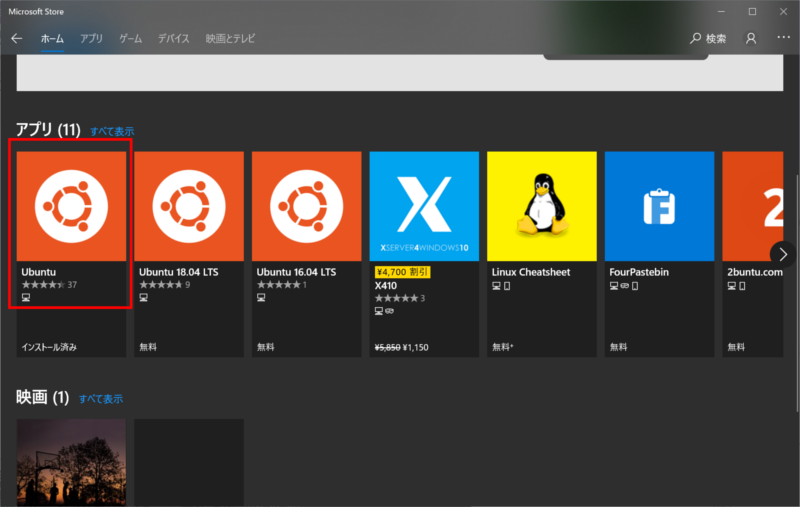Viewport: 800px width, 507px height.
Task: Open the X410 X server app icon
Action: pyautogui.click(x=424, y=206)
